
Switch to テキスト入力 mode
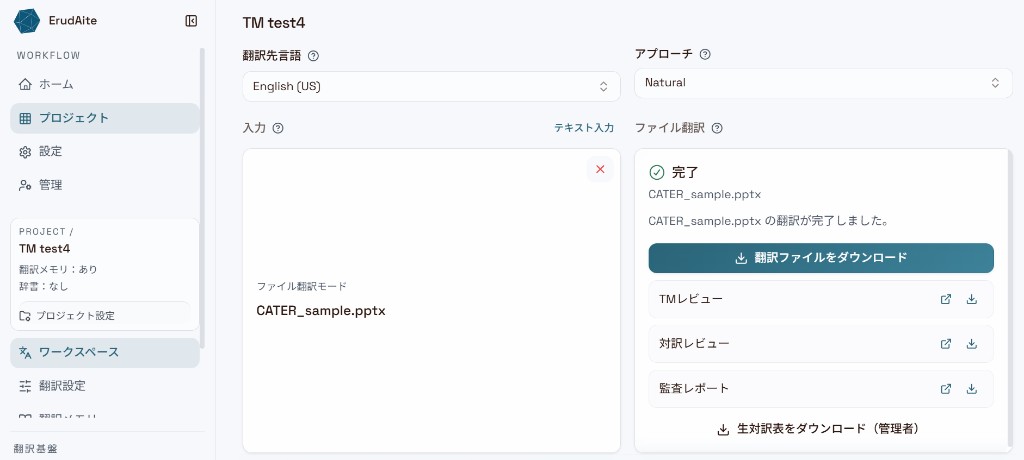tap(584, 128)
